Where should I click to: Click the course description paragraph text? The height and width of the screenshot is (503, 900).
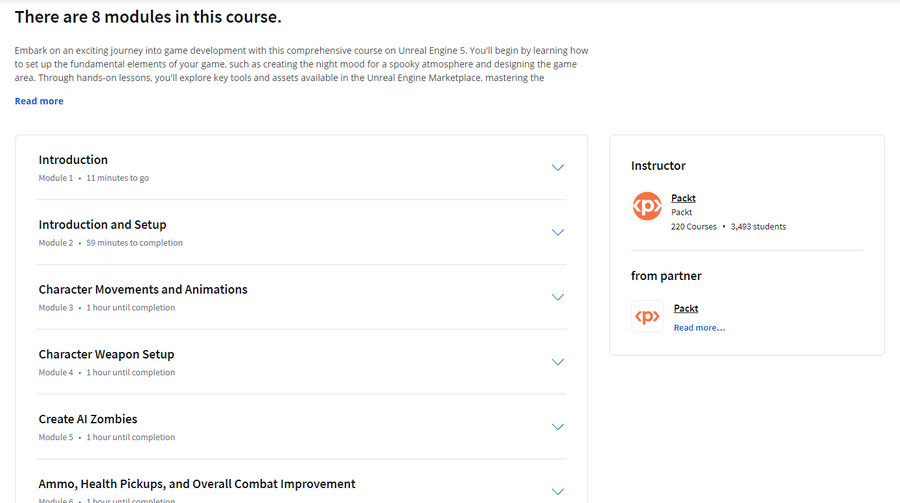click(301, 64)
